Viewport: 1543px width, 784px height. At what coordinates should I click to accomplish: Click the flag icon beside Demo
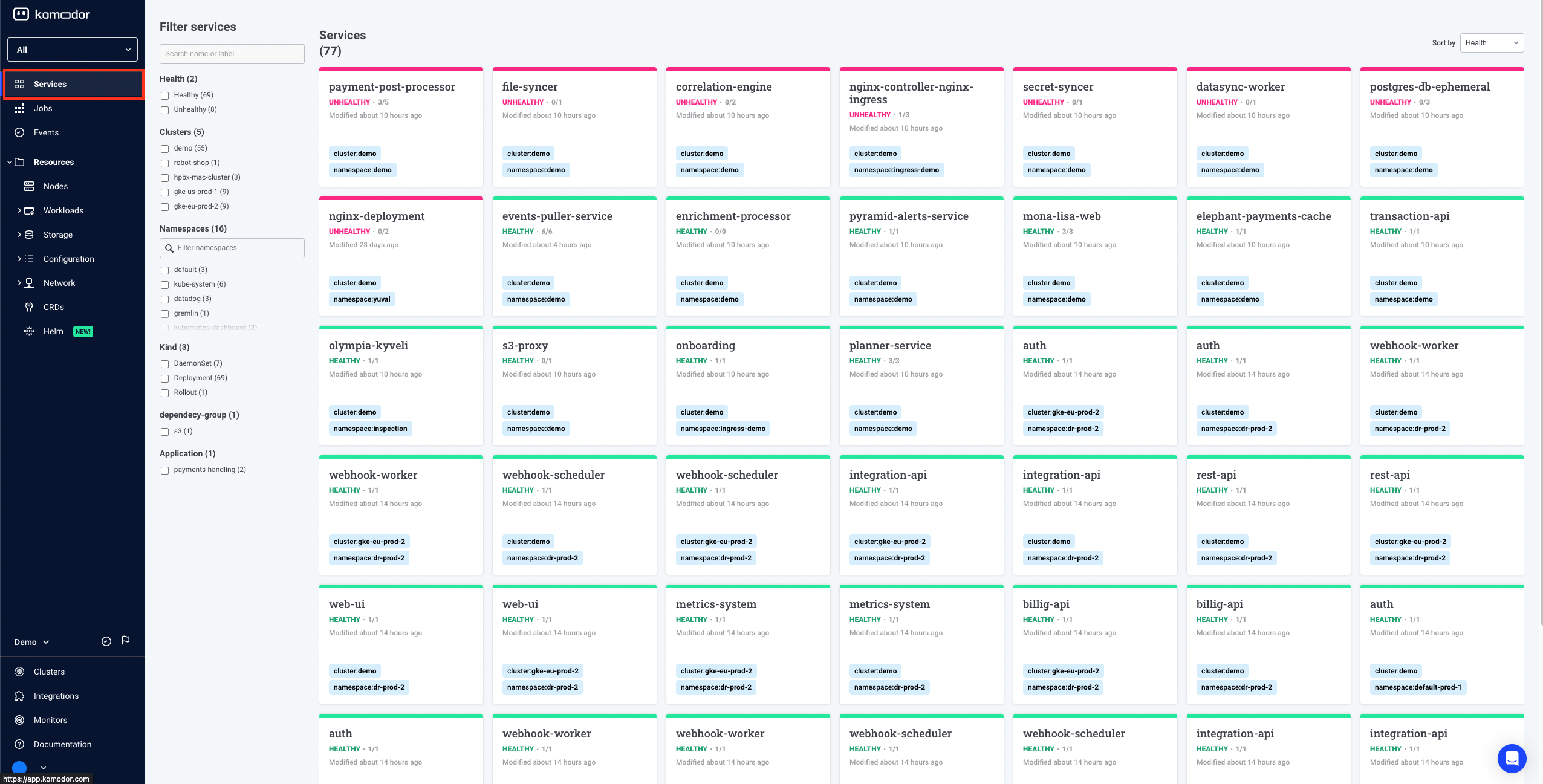pyautogui.click(x=126, y=640)
